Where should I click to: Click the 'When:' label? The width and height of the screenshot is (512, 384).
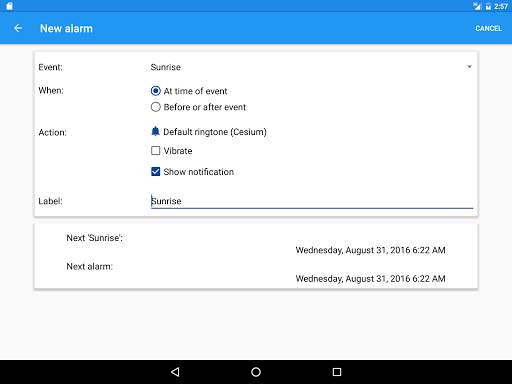click(51, 90)
